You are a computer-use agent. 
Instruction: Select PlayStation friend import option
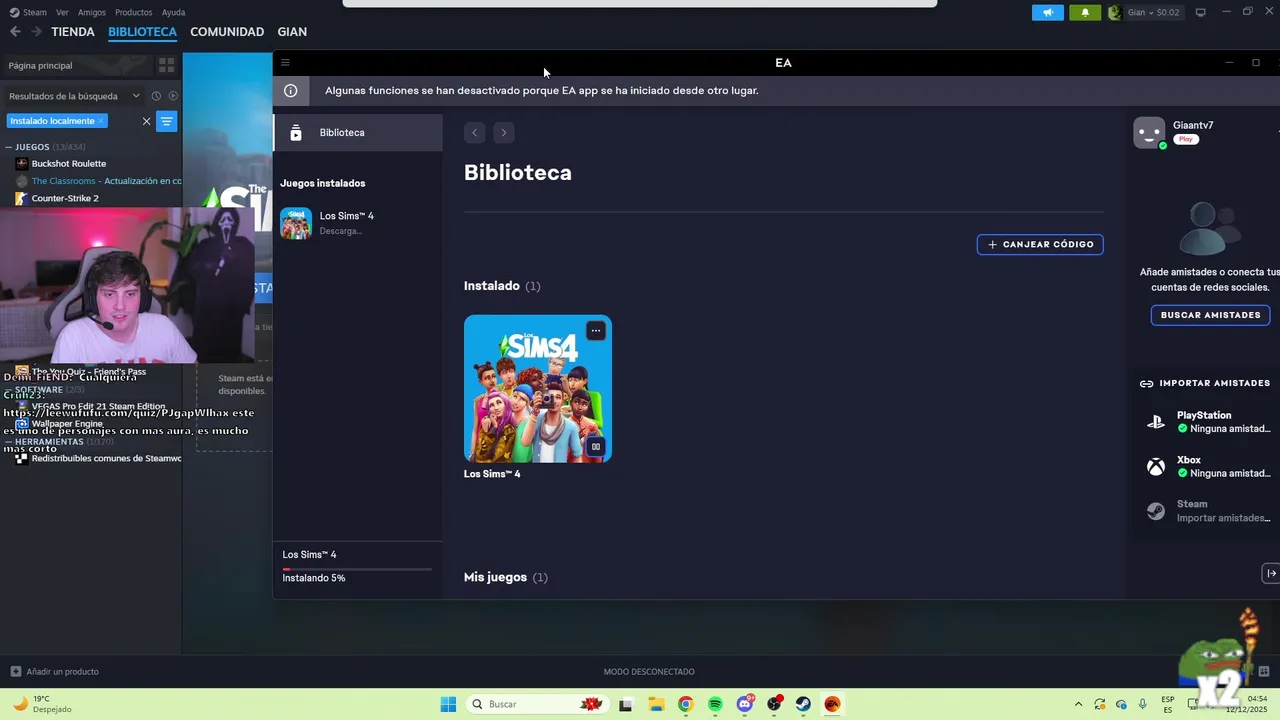pyautogui.click(x=1209, y=422)
